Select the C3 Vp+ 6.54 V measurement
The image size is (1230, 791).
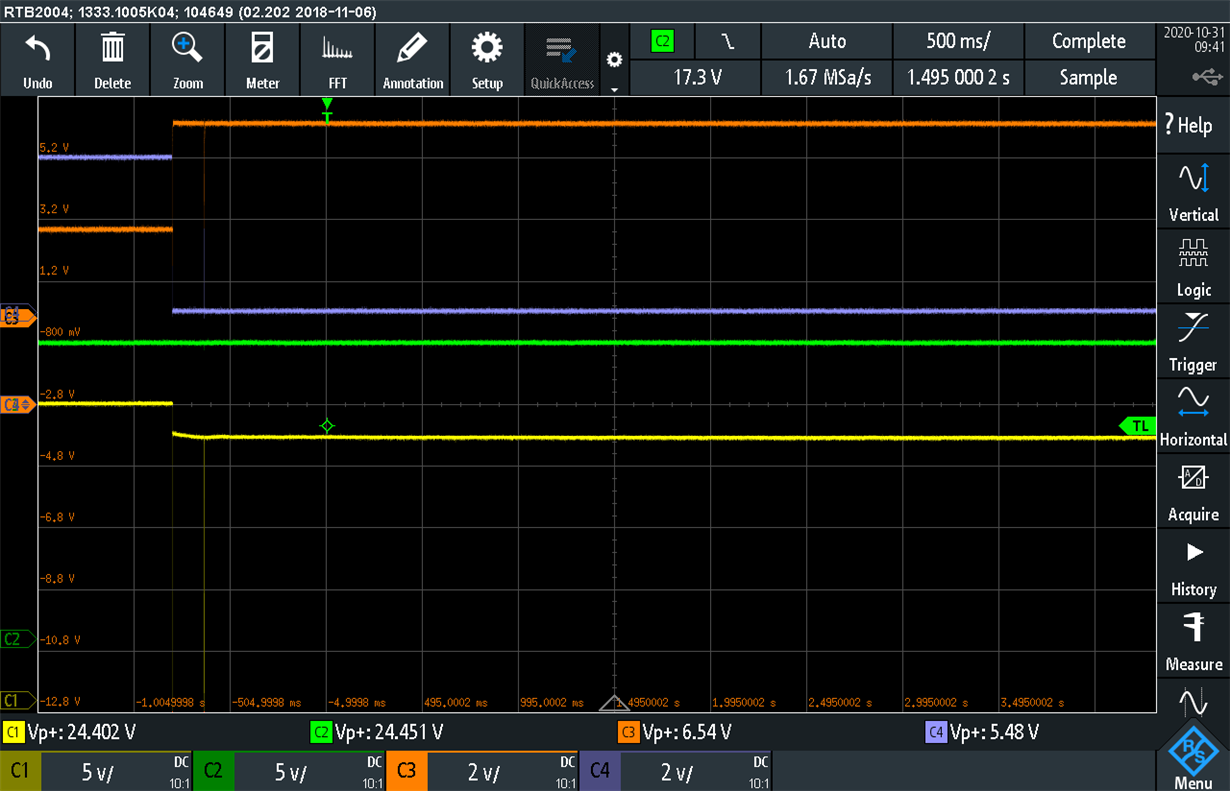(675, 733)
